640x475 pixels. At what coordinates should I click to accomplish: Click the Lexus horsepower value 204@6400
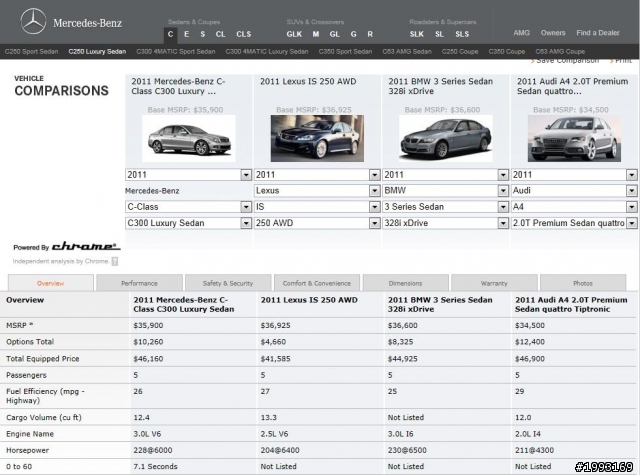coord(280,451)
